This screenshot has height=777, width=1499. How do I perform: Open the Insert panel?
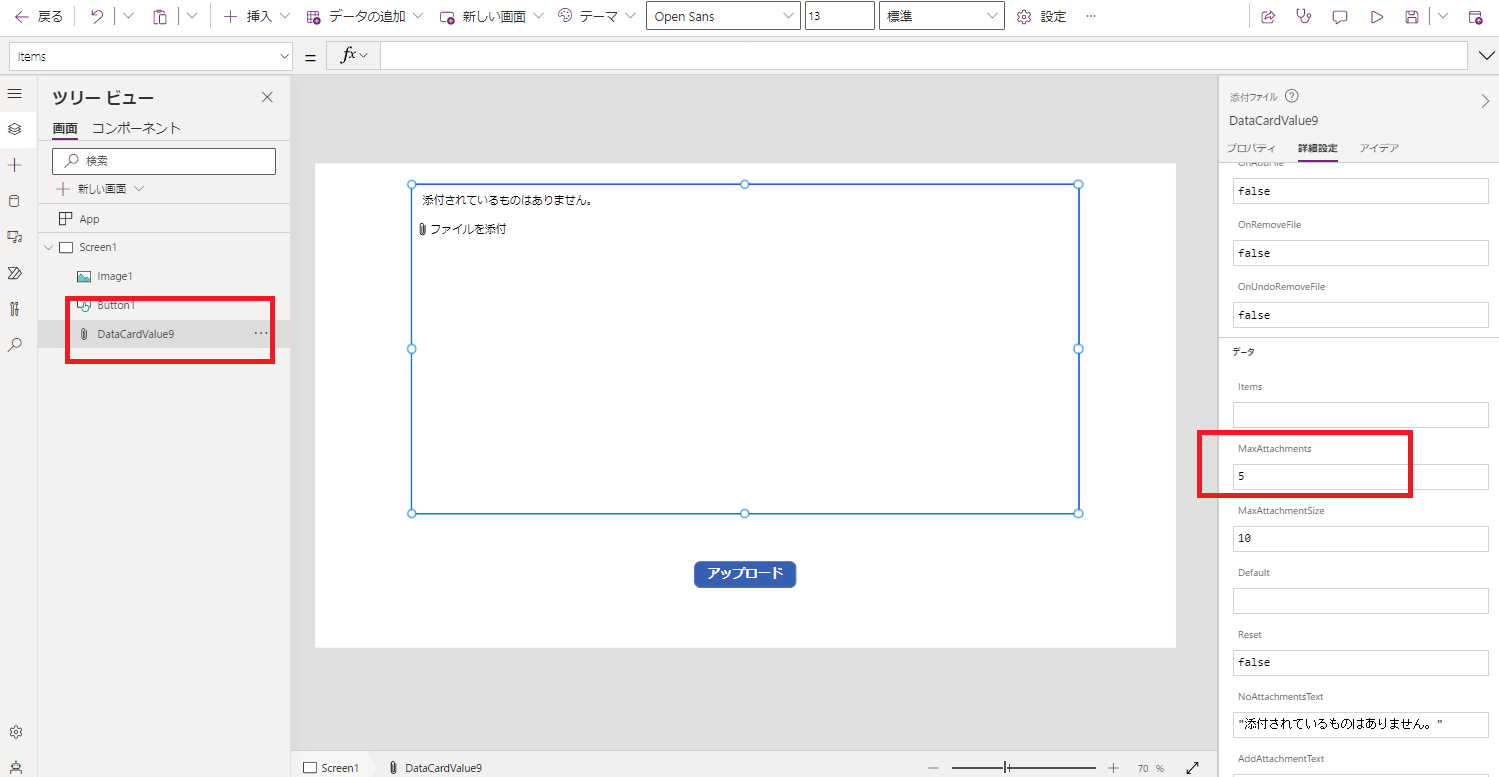click(x=14, y=164)
